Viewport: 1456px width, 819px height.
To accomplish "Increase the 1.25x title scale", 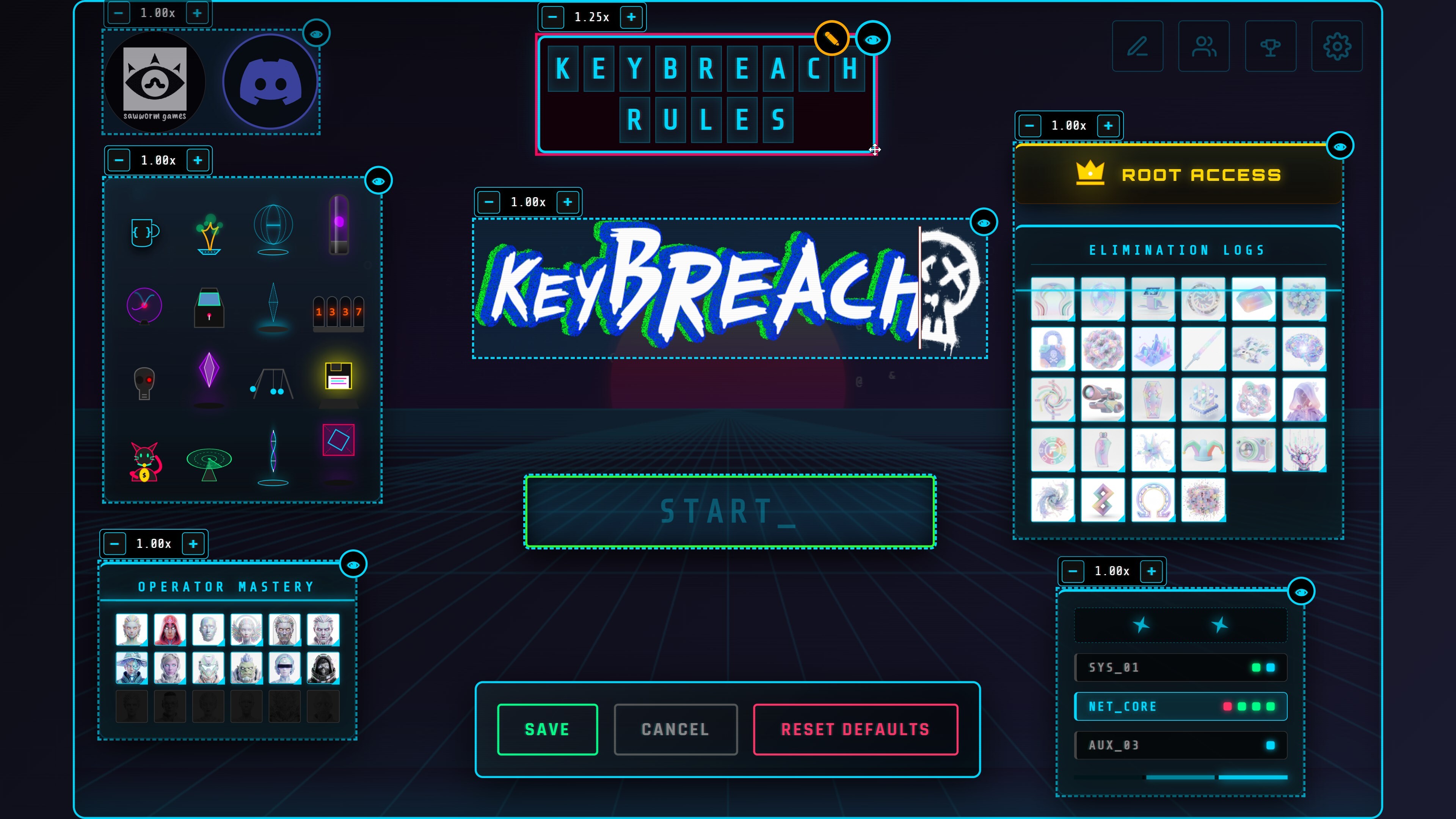I will (x=631, y=17).
